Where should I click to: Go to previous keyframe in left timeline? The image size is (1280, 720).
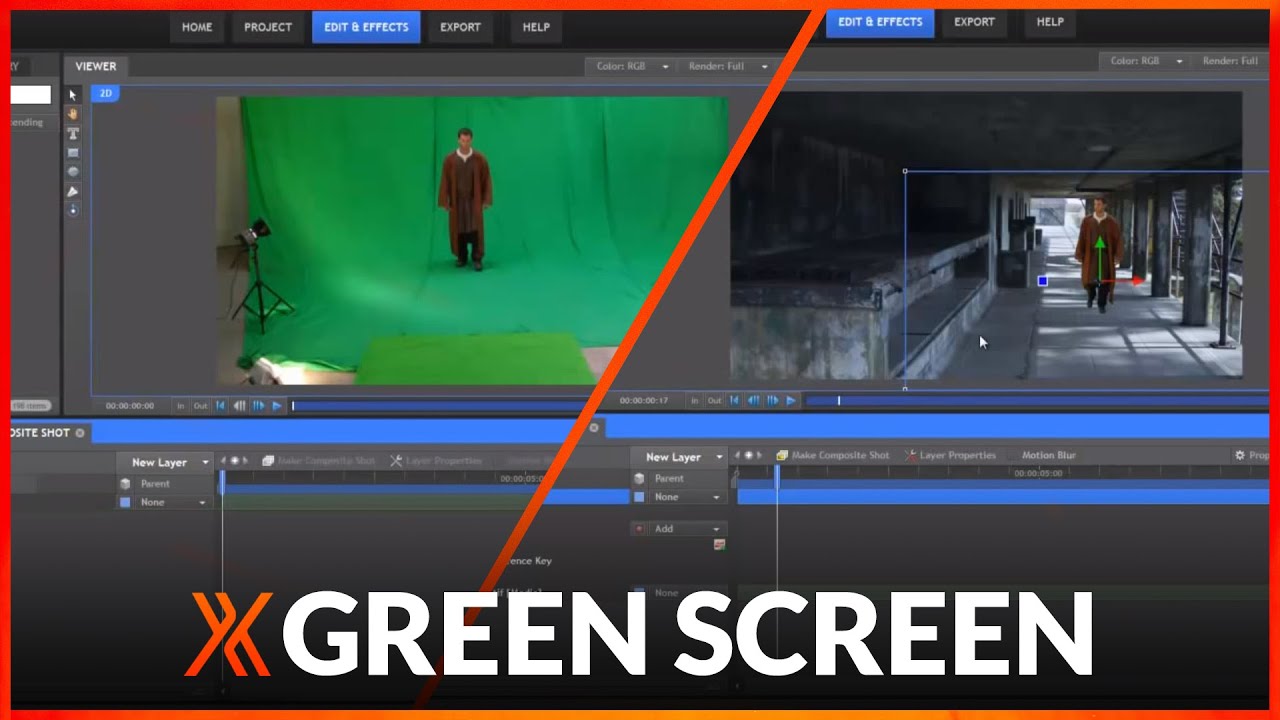(222, 461)
